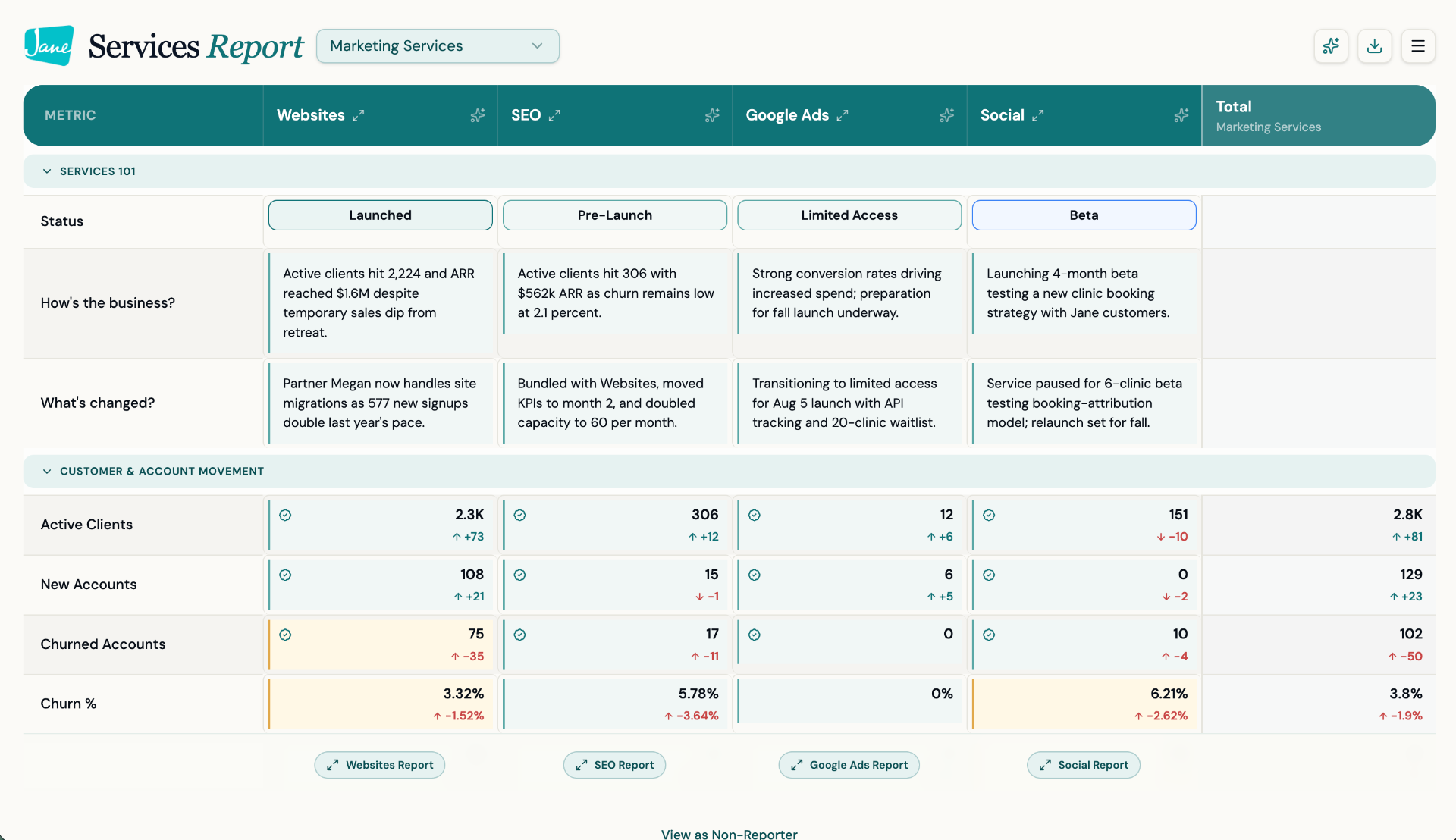
Task: Select the Total Marketing Services column header
Action: [x=1319, y=115]
